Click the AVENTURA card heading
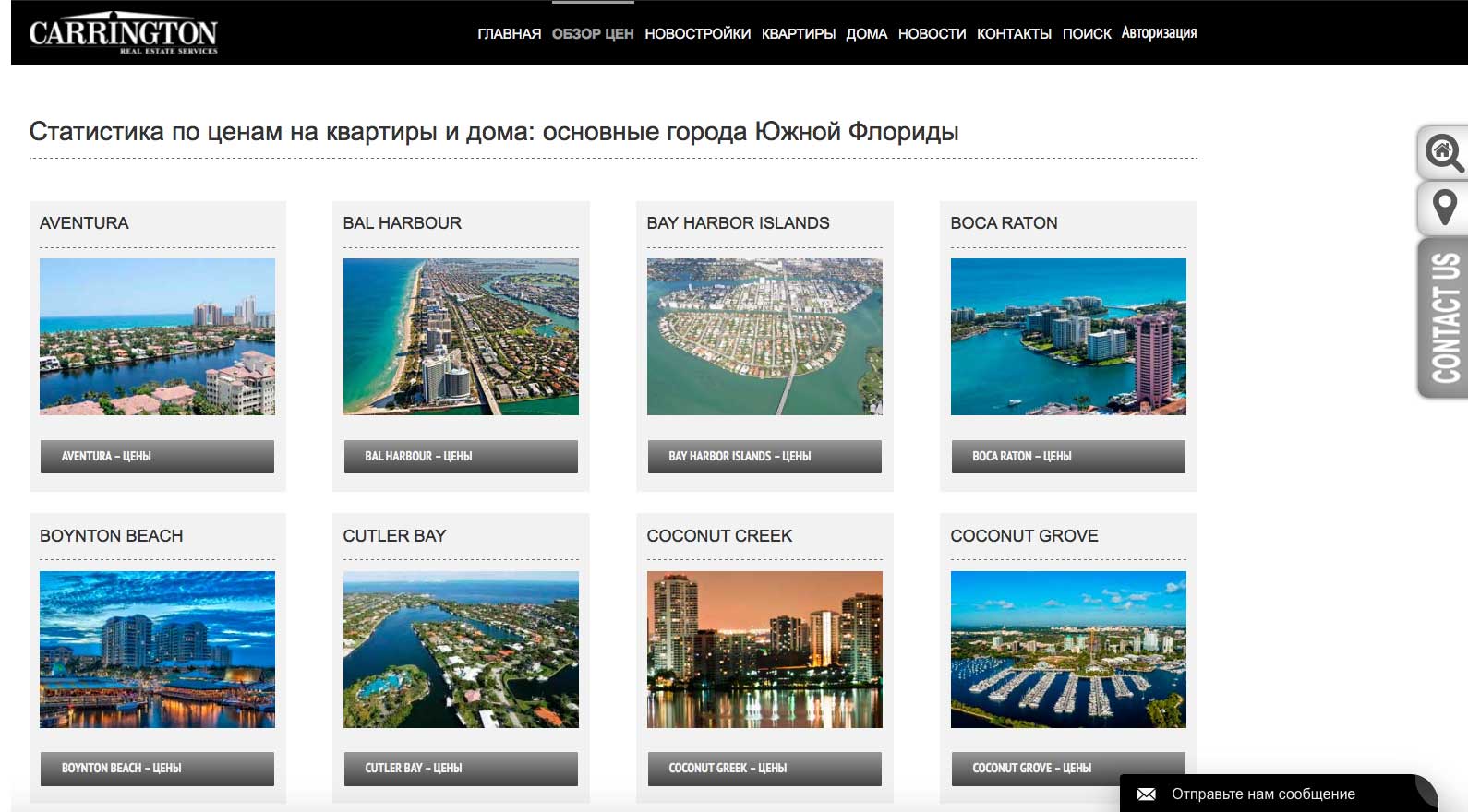 pos(84,223)
